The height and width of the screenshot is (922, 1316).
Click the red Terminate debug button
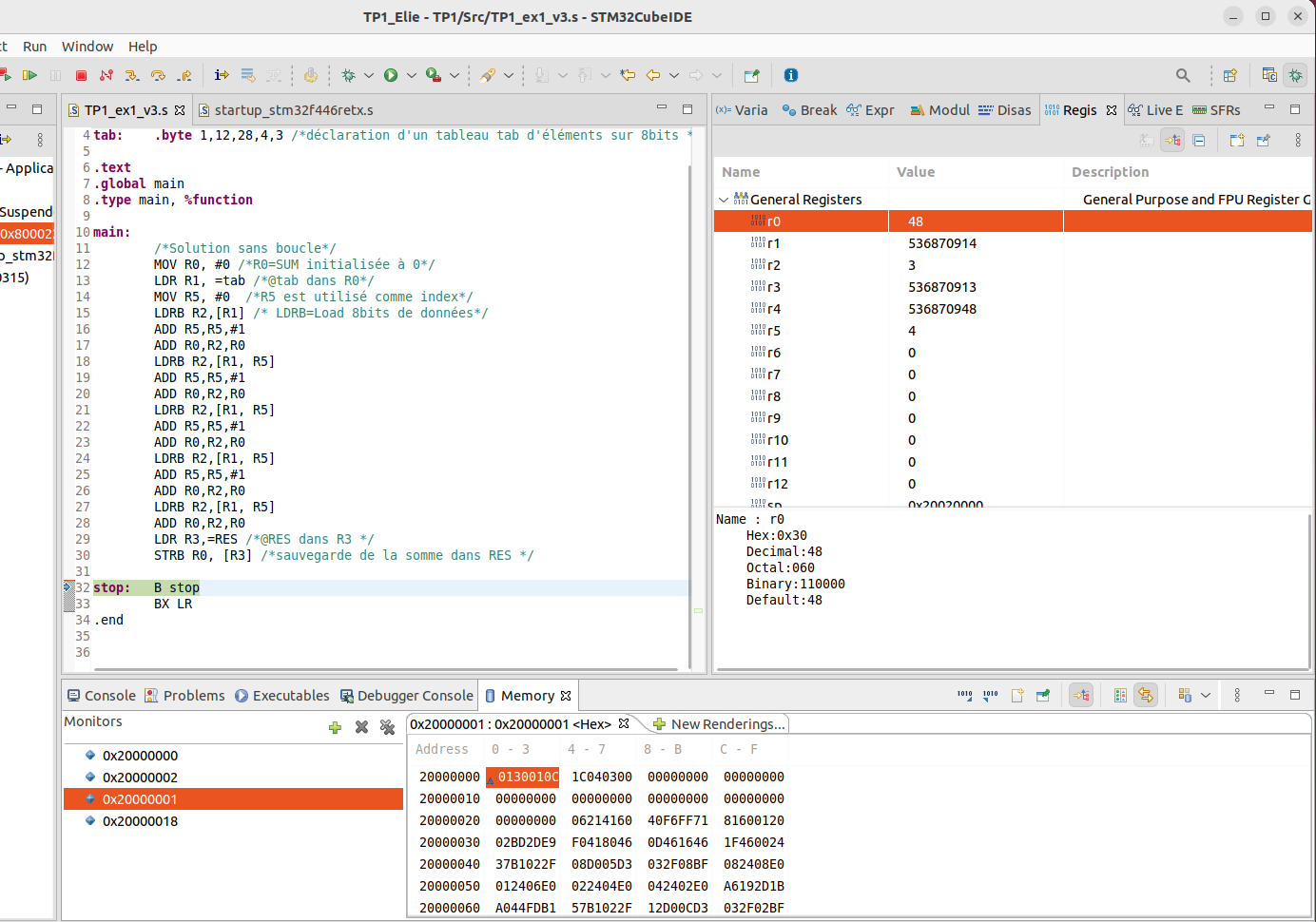click(82, 75)
